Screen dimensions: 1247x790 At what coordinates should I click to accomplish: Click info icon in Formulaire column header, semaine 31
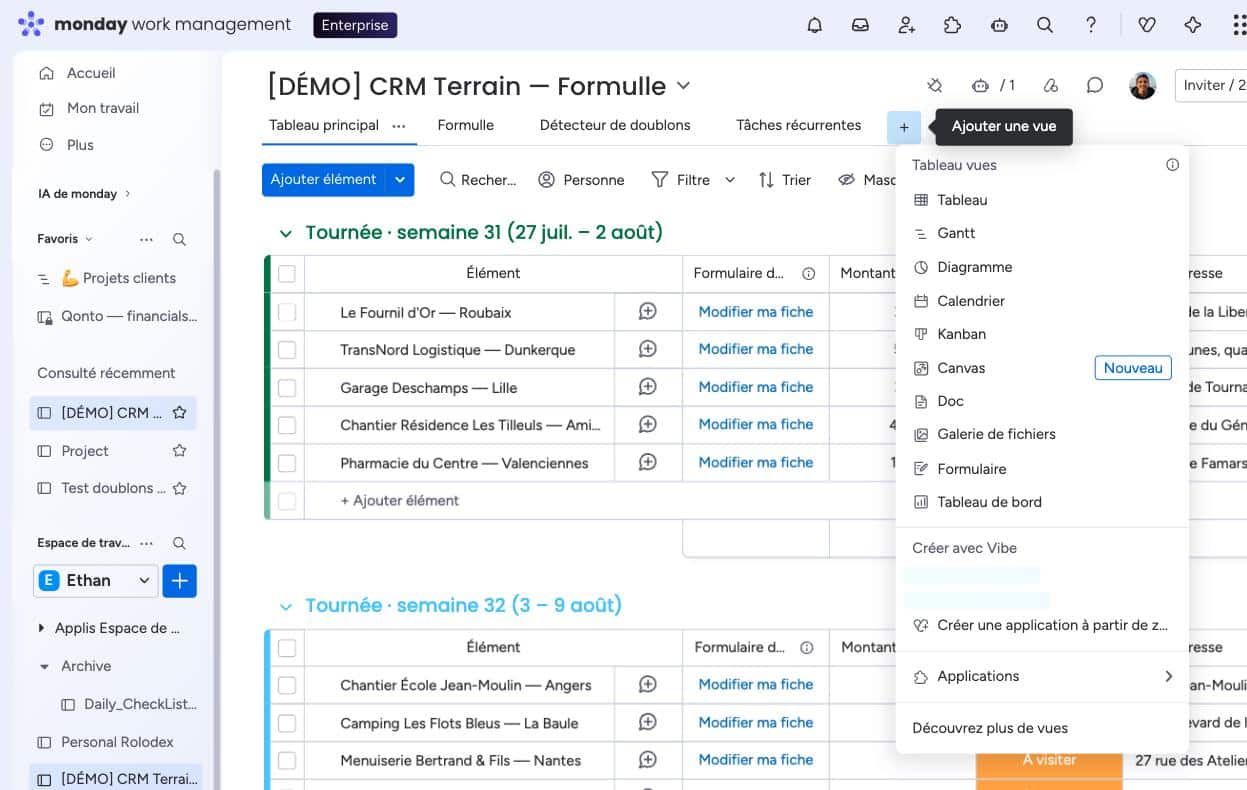click(809, 273)
